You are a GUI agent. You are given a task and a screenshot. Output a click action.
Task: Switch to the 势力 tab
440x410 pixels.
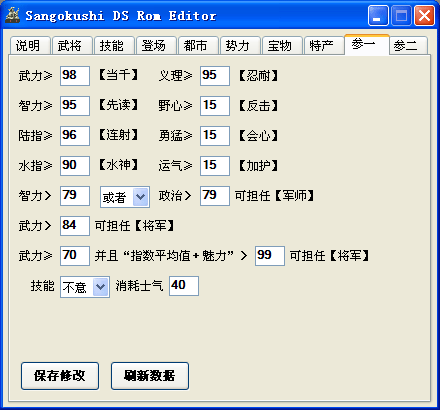click(240, 45)
